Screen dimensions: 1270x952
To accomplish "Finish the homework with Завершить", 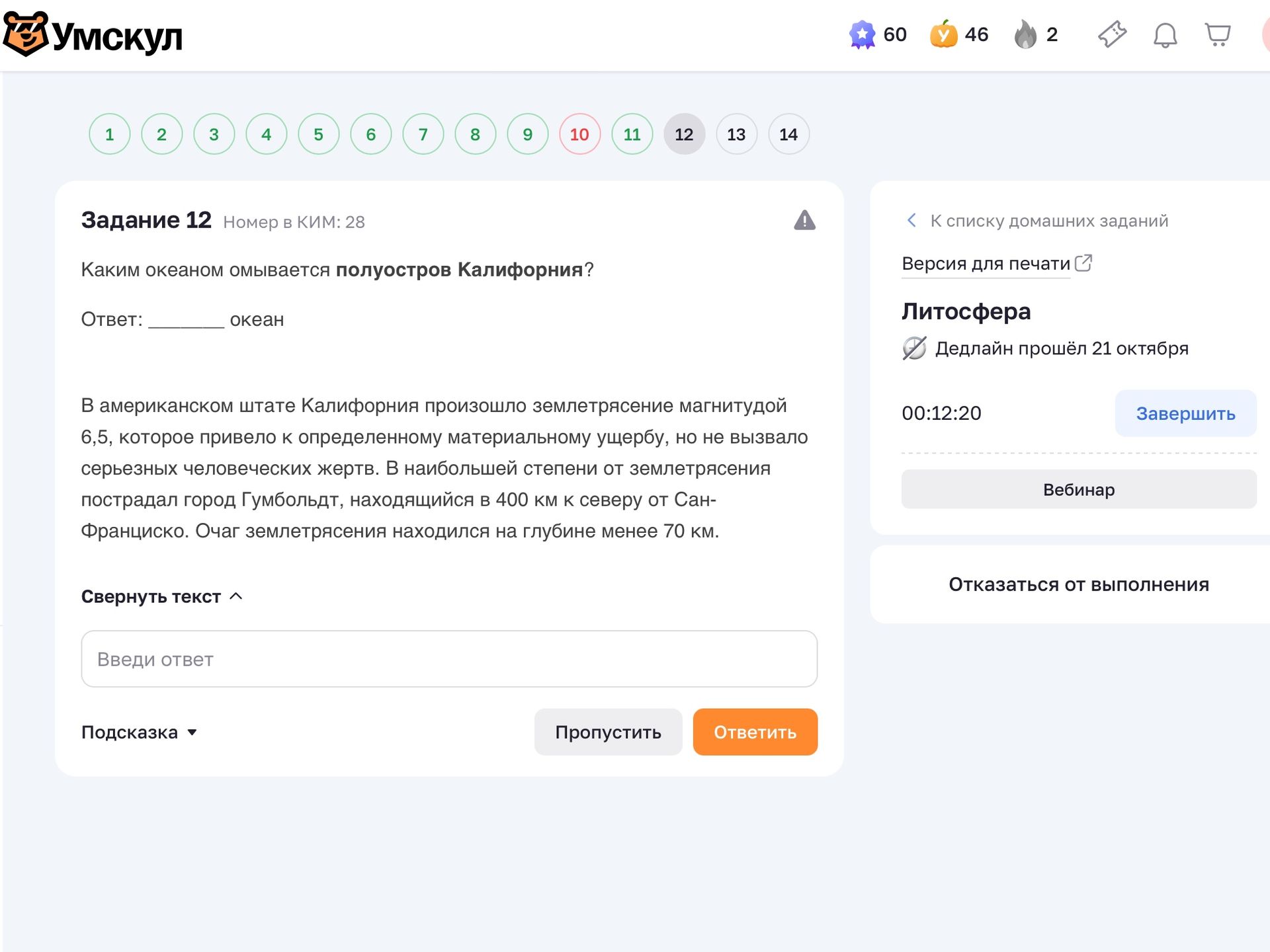I will [1185, 413].
